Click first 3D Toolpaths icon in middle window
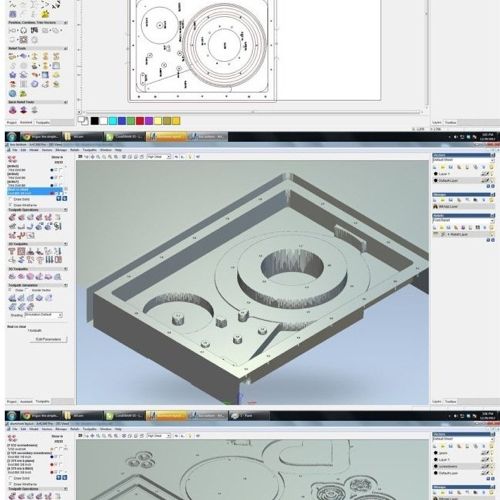500x500 pixels. (x=12, y=276)
